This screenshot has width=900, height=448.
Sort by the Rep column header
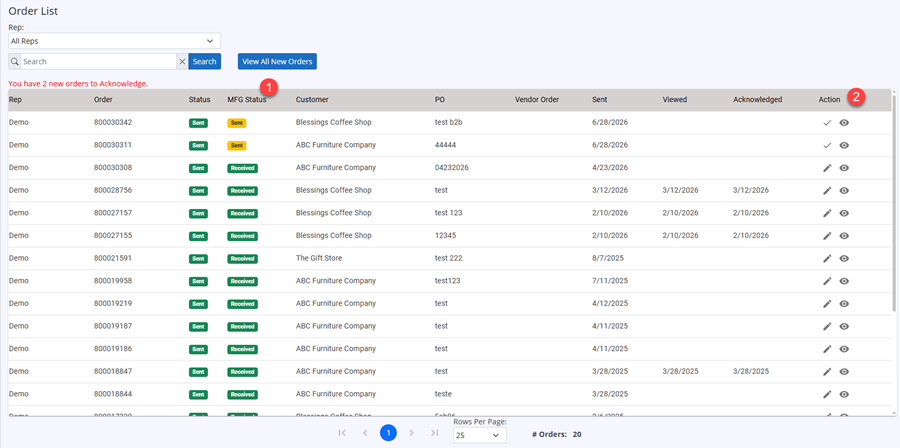15,100
